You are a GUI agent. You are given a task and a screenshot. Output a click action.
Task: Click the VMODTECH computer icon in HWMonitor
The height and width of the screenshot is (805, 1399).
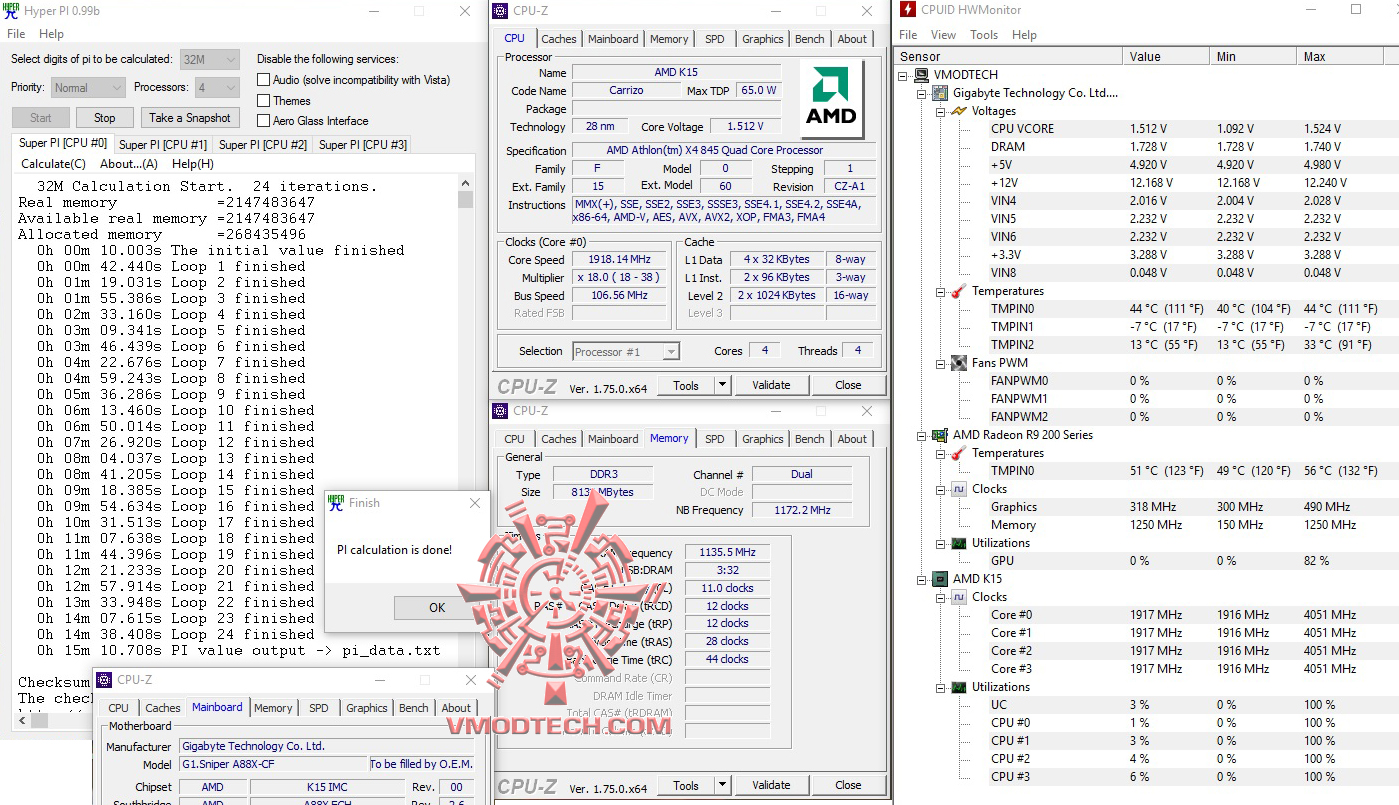[923, 75]
